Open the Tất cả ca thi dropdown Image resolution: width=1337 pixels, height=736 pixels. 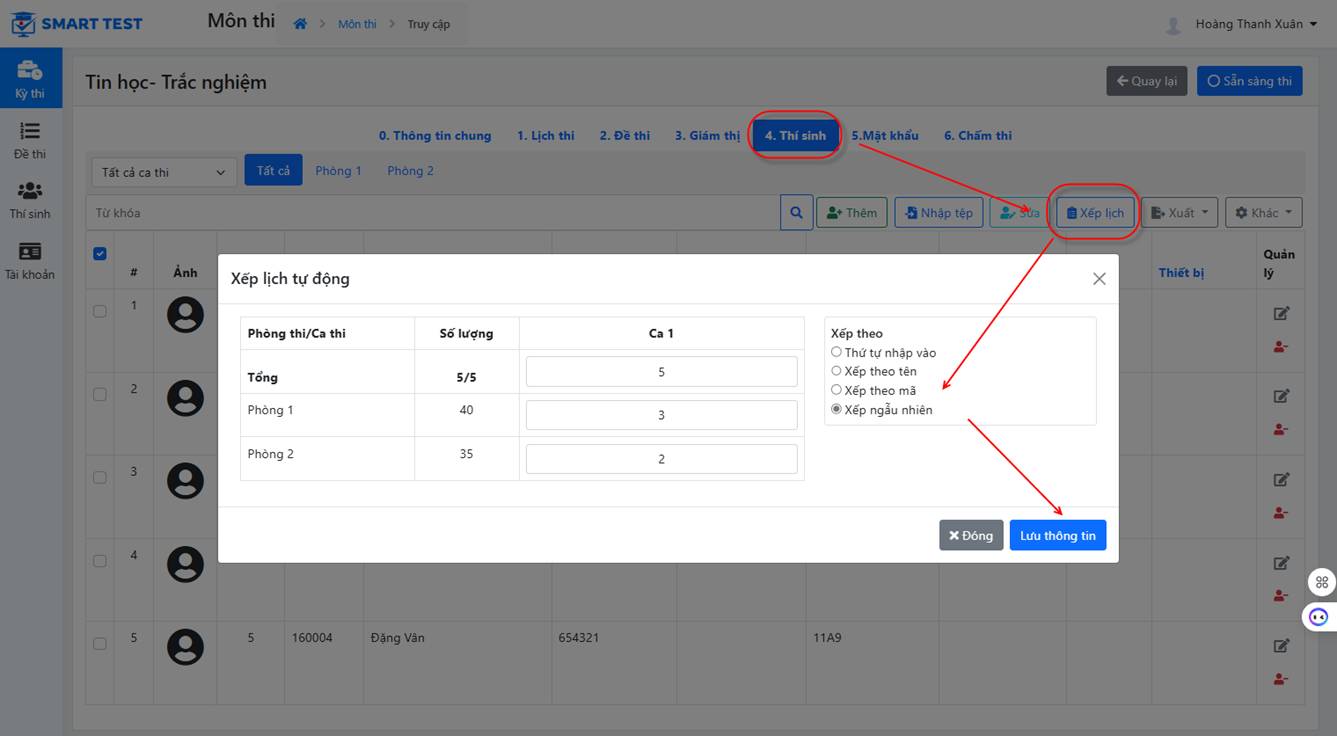(164, 172)
